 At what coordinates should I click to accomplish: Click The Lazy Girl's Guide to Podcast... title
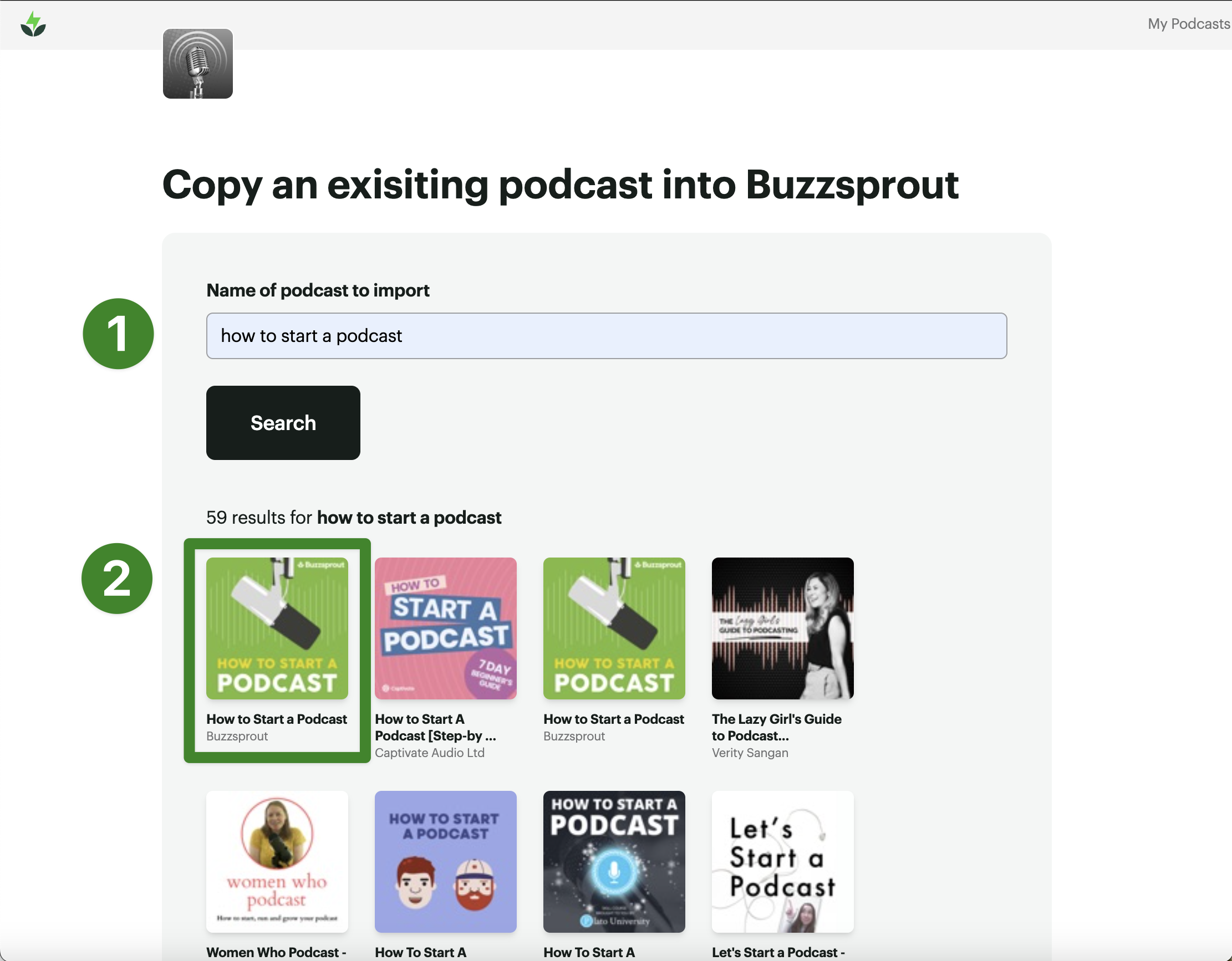[x=776, y=728]
